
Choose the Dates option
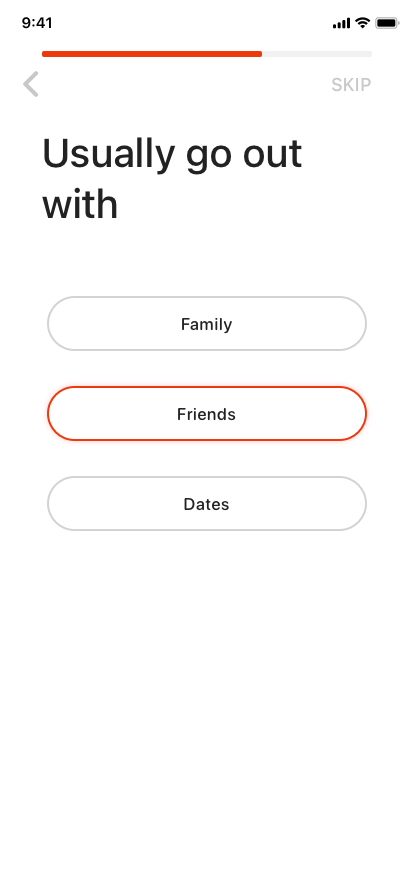(206, 504)
